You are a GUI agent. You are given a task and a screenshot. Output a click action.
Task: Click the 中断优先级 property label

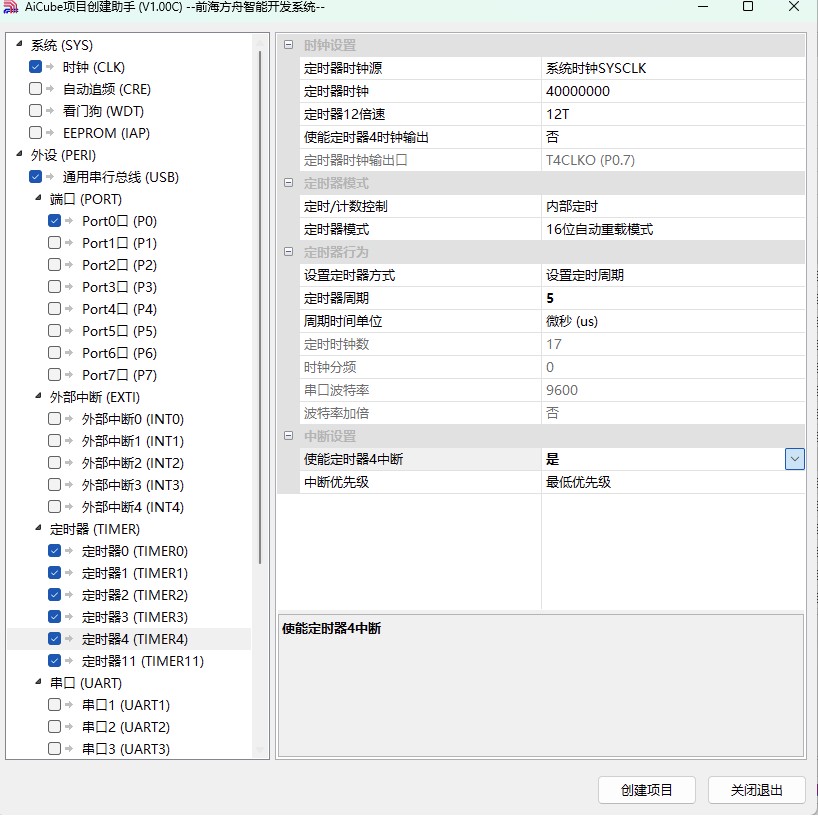coord(336,482)
